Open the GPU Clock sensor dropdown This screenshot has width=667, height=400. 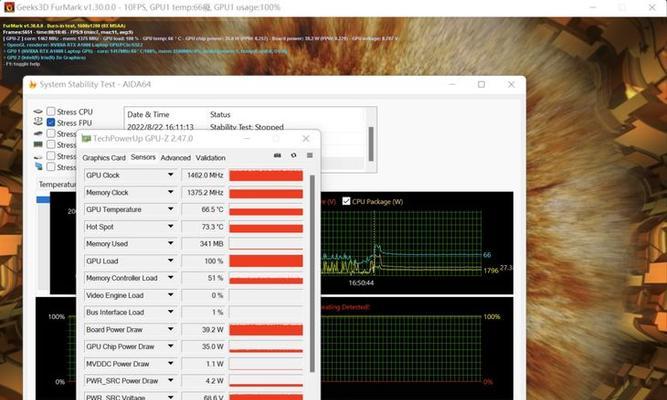pos(171,175)
